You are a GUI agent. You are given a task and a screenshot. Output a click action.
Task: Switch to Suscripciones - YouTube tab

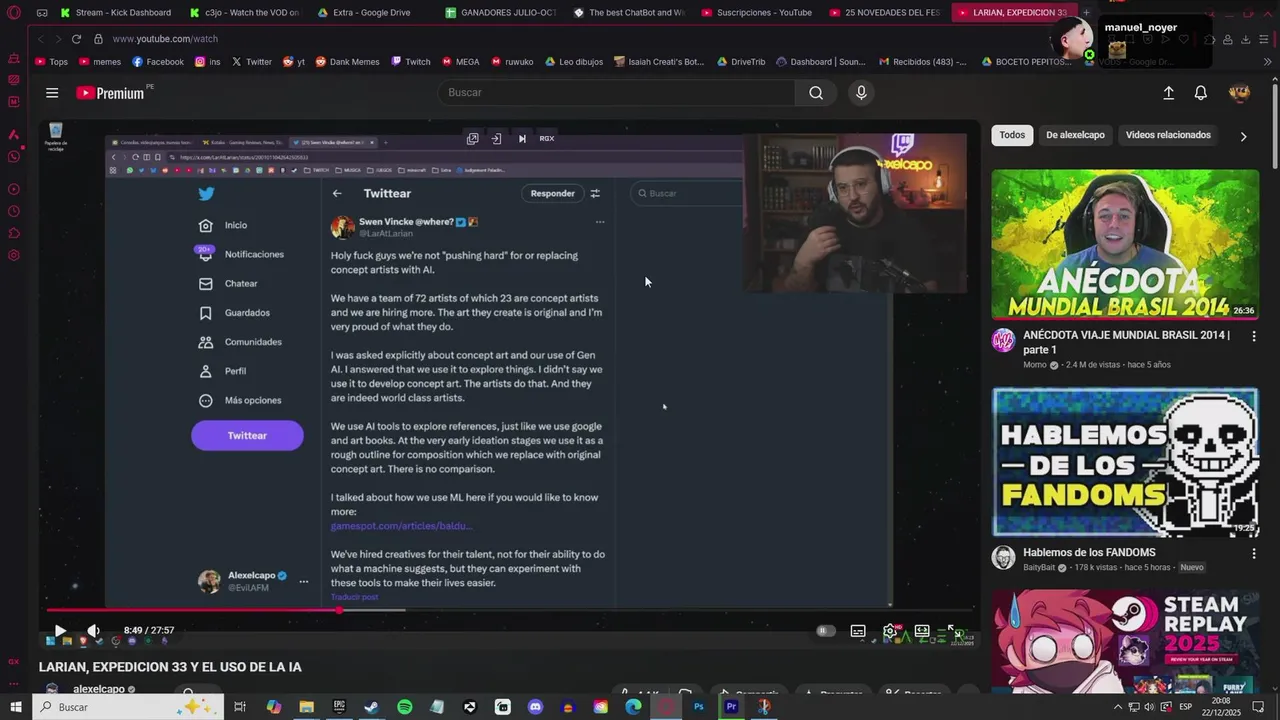763,12
